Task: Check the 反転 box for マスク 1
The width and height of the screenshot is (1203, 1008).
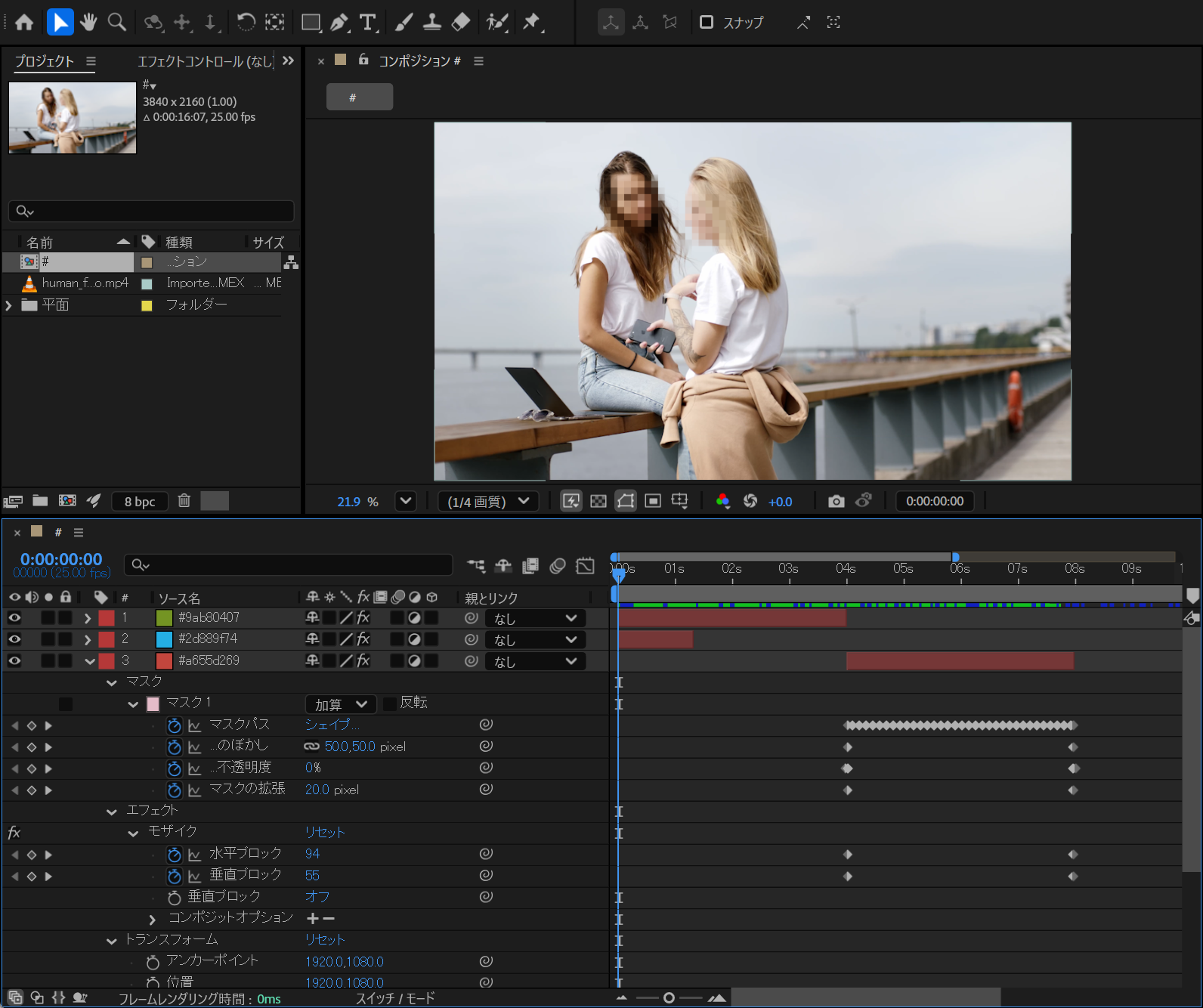Action: [x=390, y=704]
